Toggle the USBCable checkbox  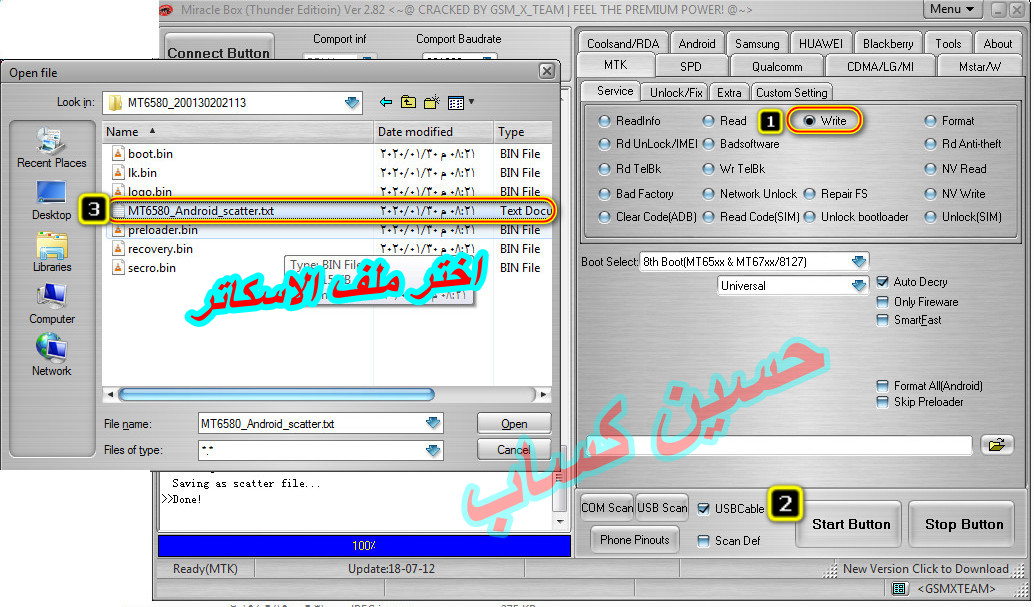tap(704, 509)
